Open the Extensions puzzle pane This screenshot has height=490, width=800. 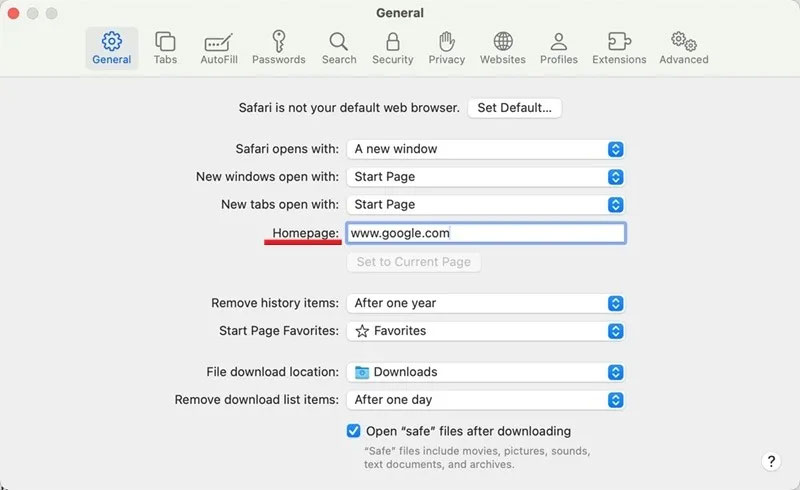[x=619, y=48]
